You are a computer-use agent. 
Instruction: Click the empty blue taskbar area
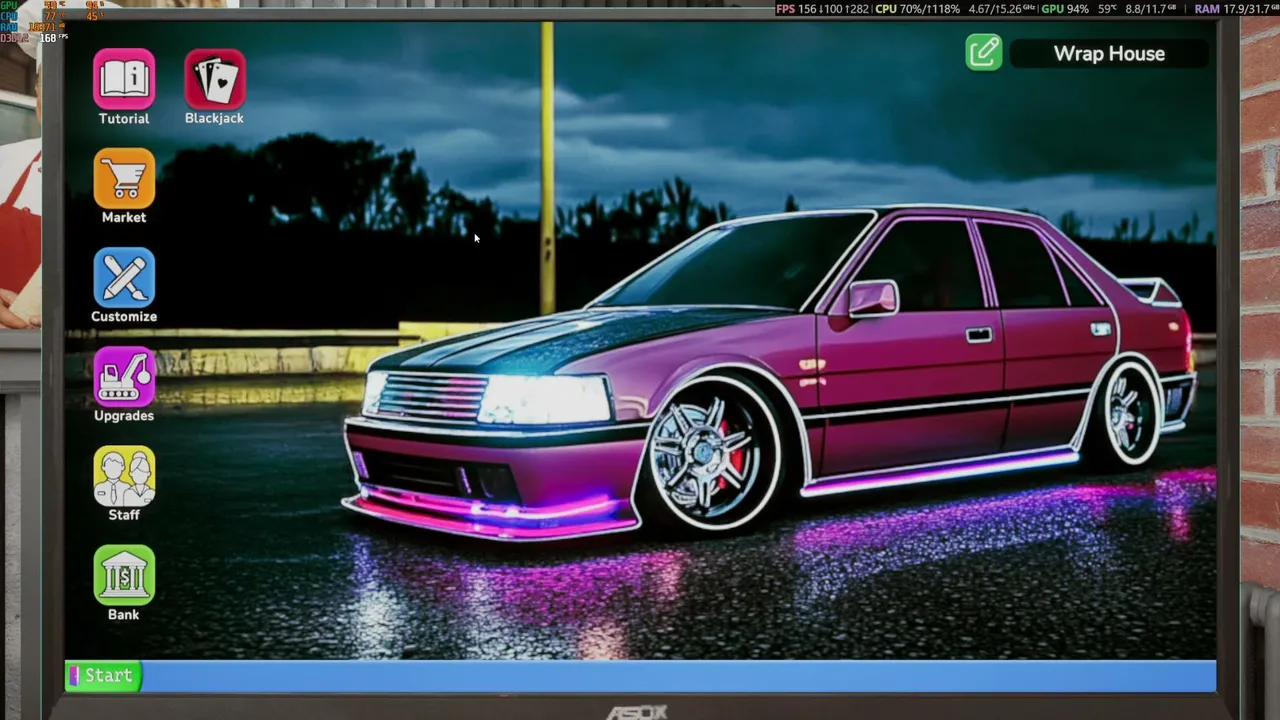pos(678,676)
